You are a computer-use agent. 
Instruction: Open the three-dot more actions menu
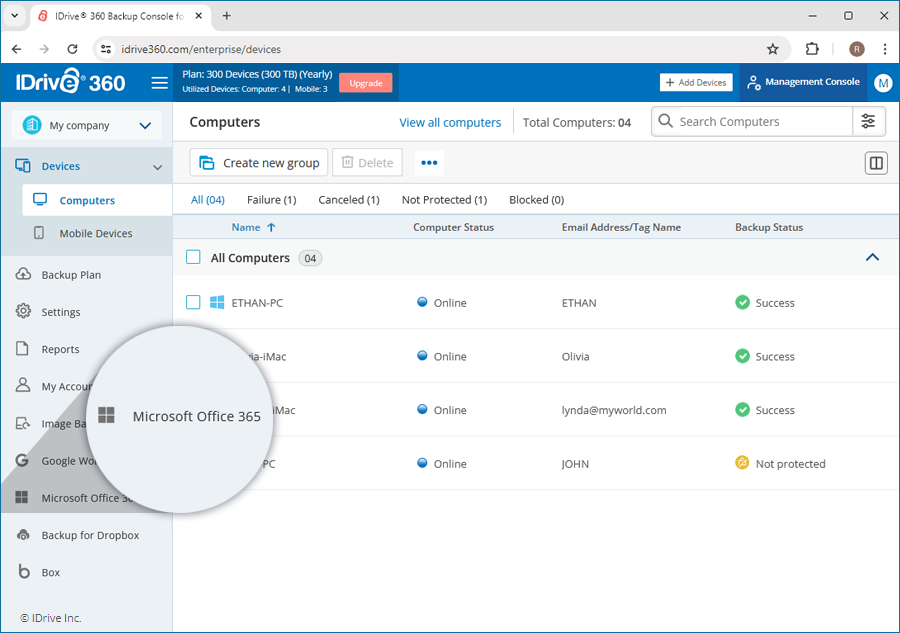click(429, 163)
